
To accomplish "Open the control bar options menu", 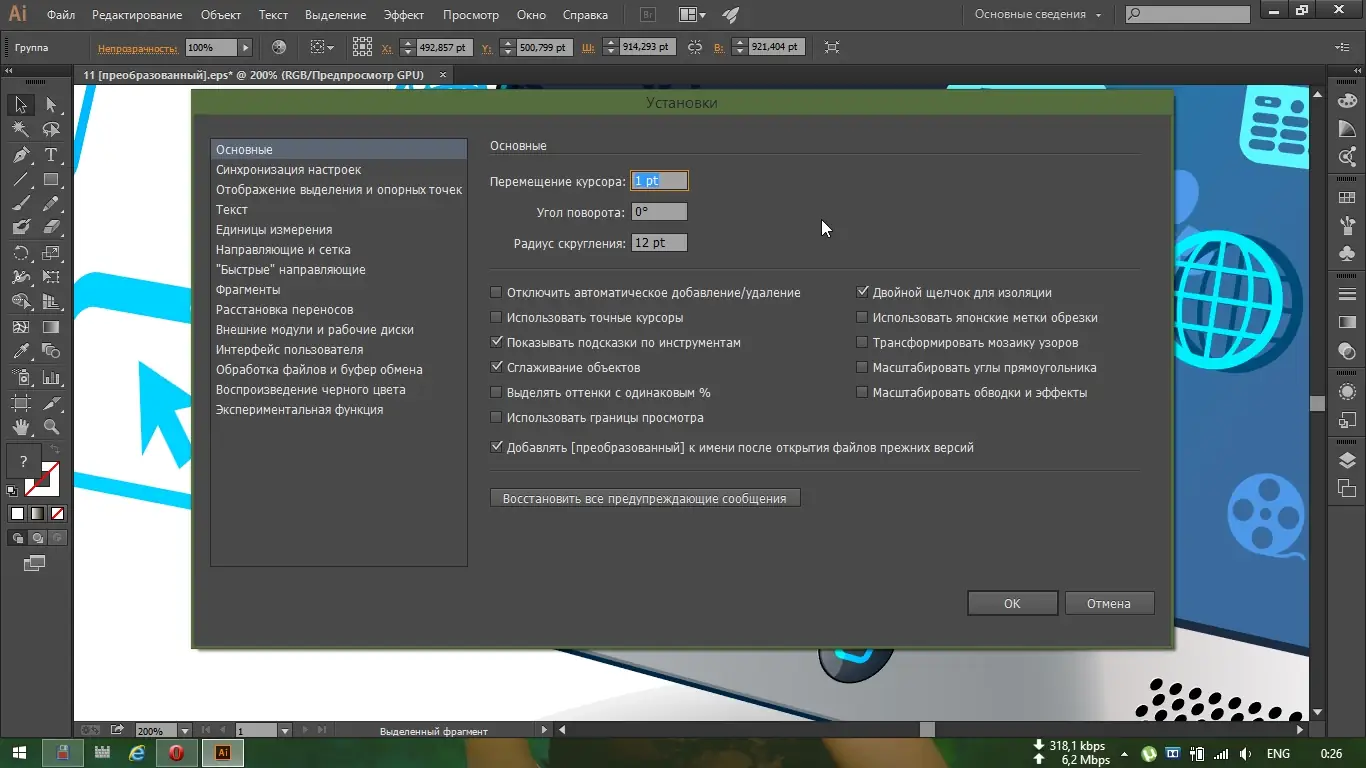I will point(1342,47).
